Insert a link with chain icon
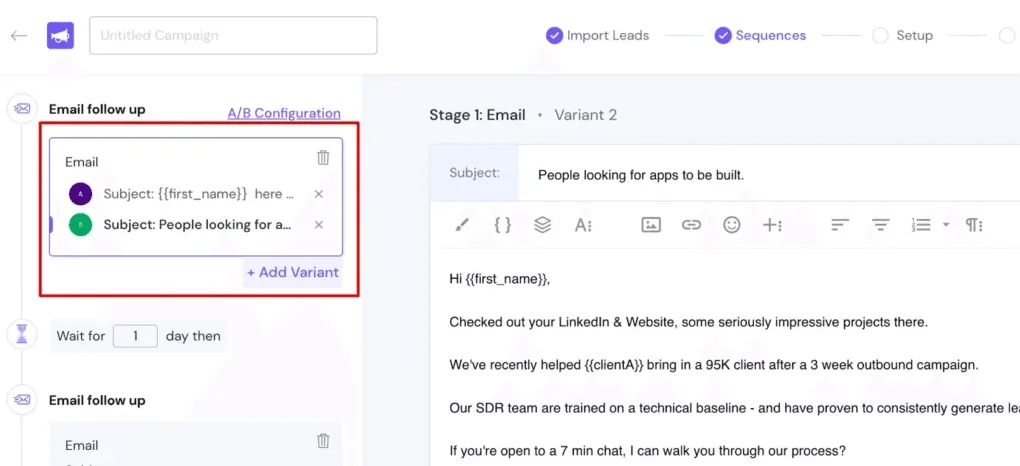Viewport: 1020px width, 466px height. click(x=691, y=225)
